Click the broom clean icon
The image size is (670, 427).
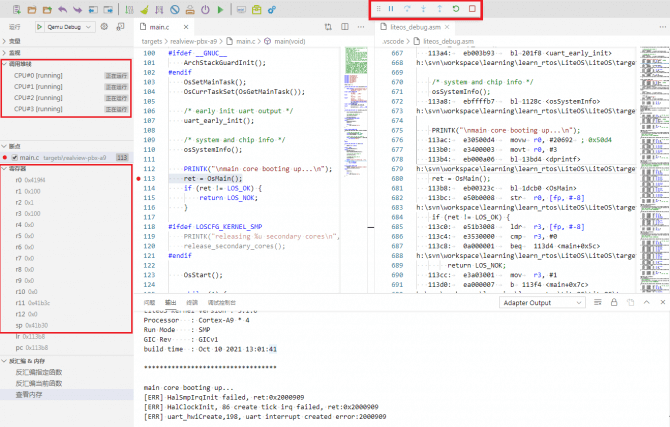[144, 9]
